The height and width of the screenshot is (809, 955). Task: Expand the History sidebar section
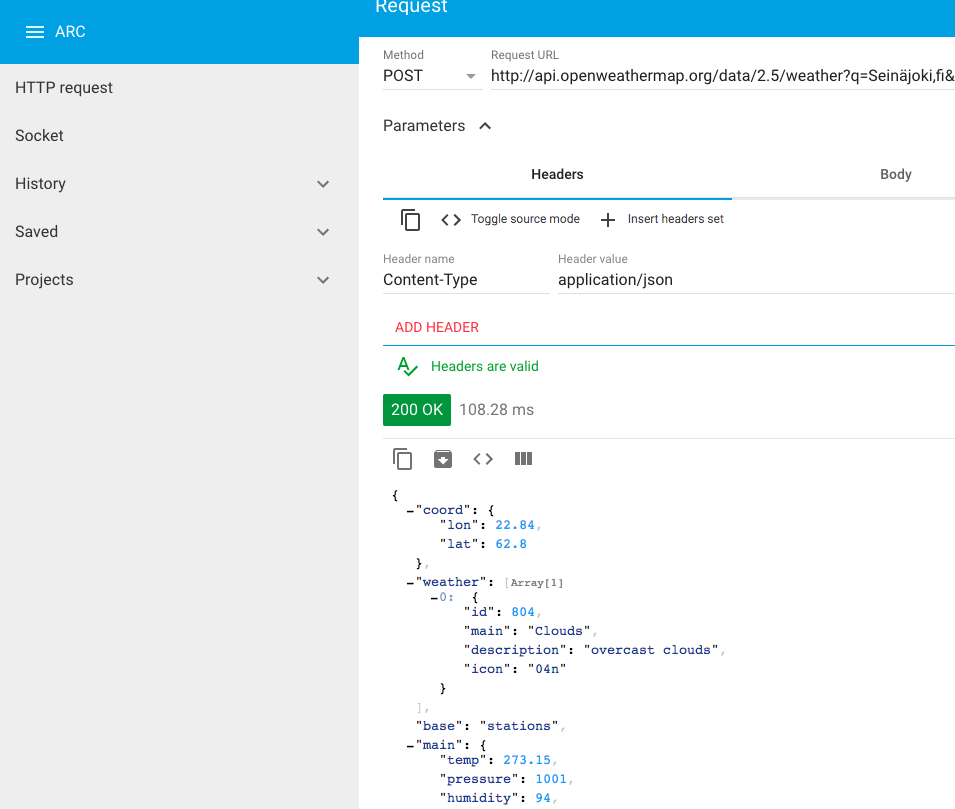click(x=322, y=184)
